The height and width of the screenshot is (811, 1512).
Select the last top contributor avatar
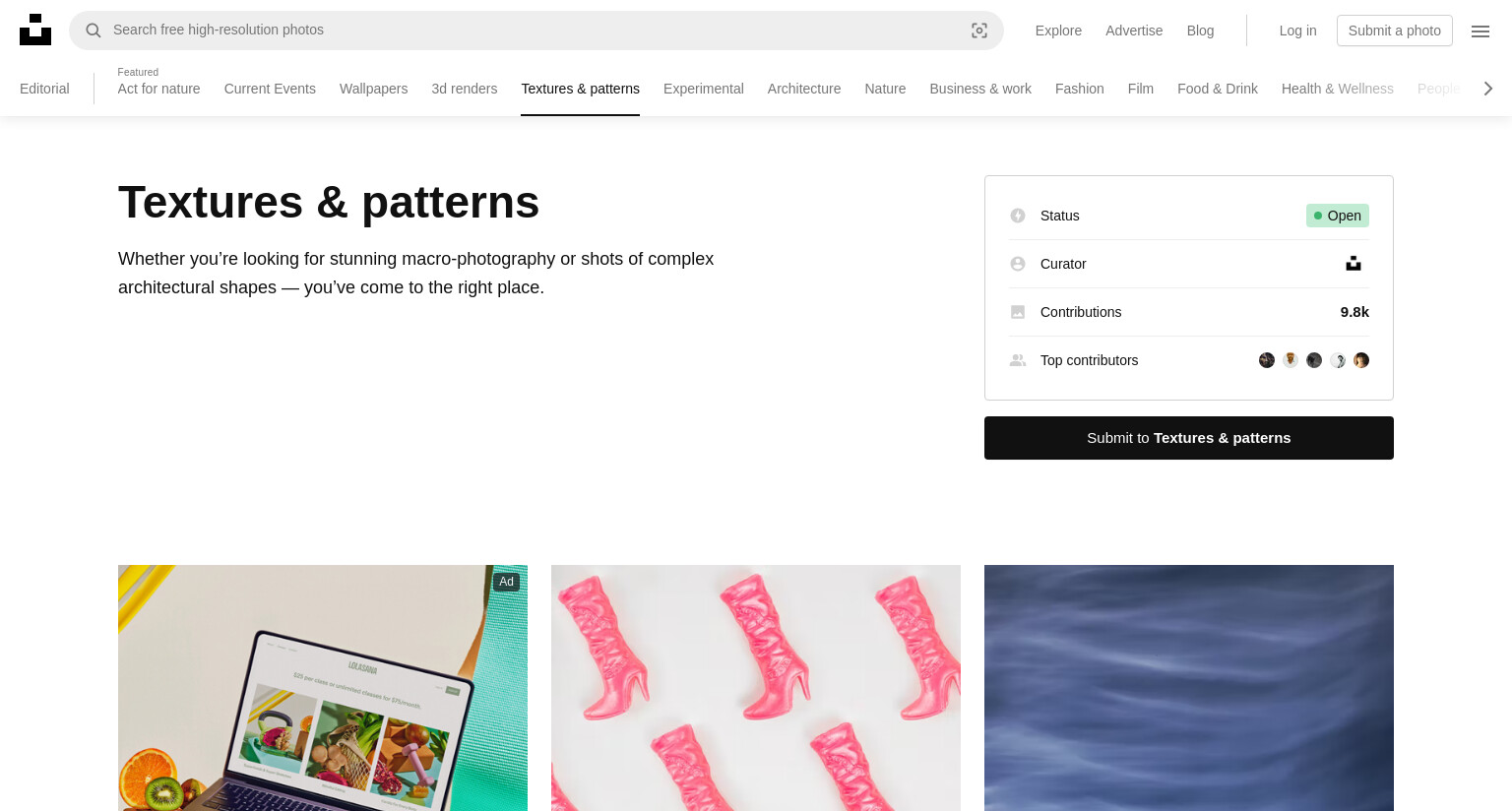pyautogui.click(x=1361, y=360)
